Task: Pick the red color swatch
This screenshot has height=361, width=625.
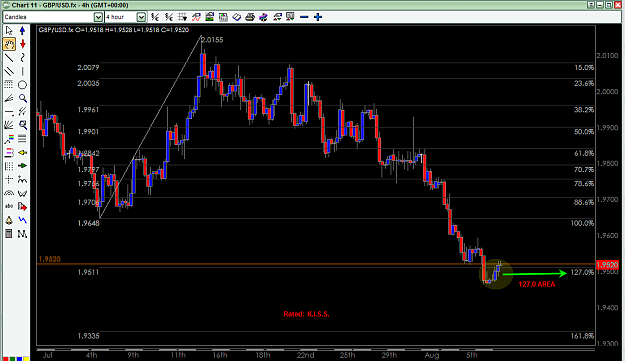Action: (6, 359)
